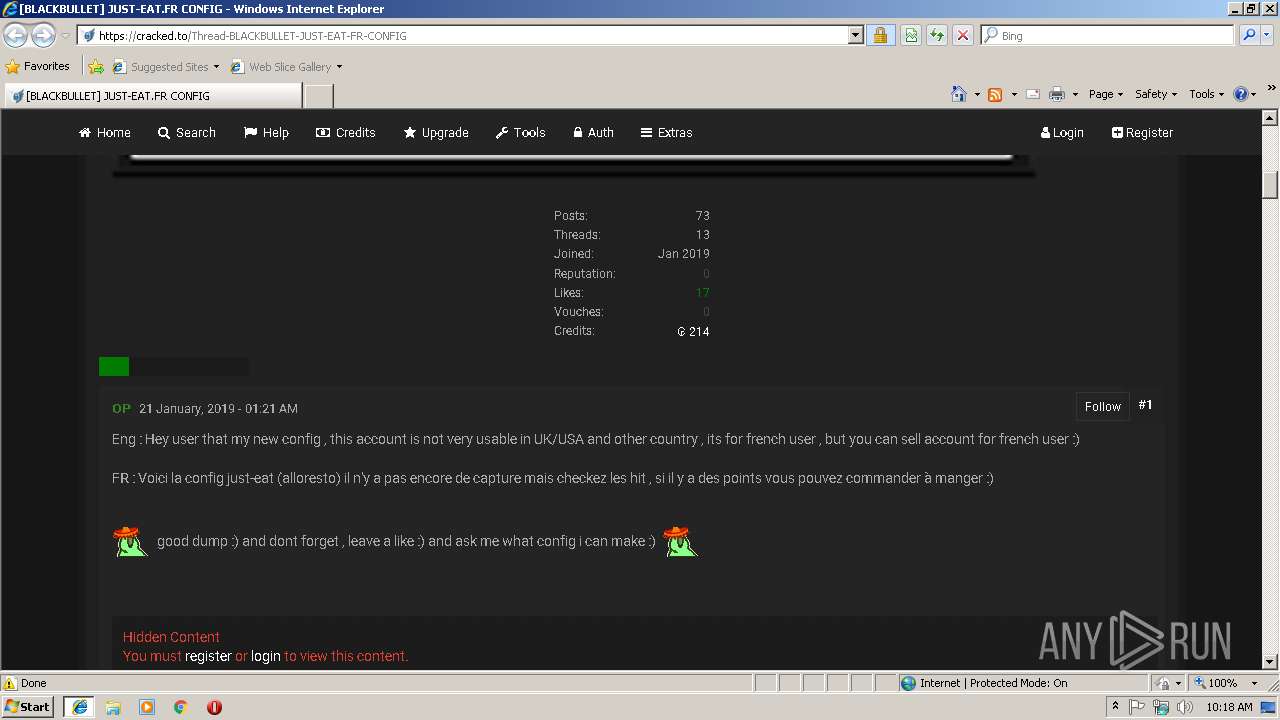
Task: Click the security lock icon in address bar
Action: 880,36
